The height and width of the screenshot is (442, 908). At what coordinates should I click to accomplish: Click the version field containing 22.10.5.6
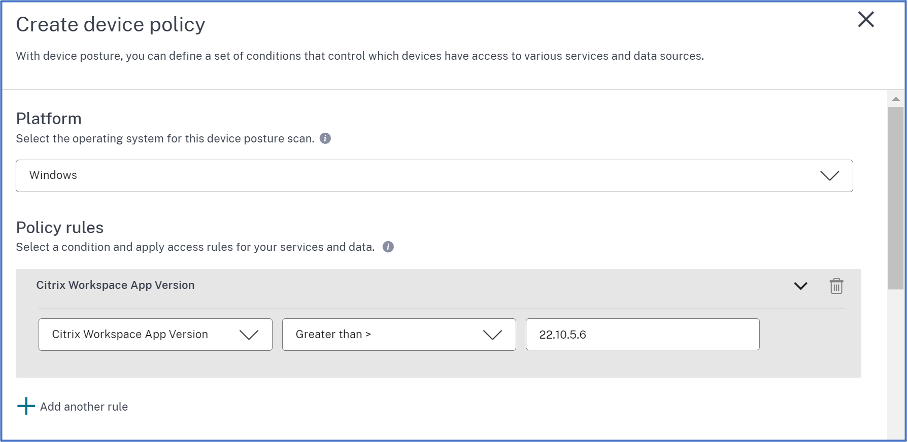pos(643,334)
